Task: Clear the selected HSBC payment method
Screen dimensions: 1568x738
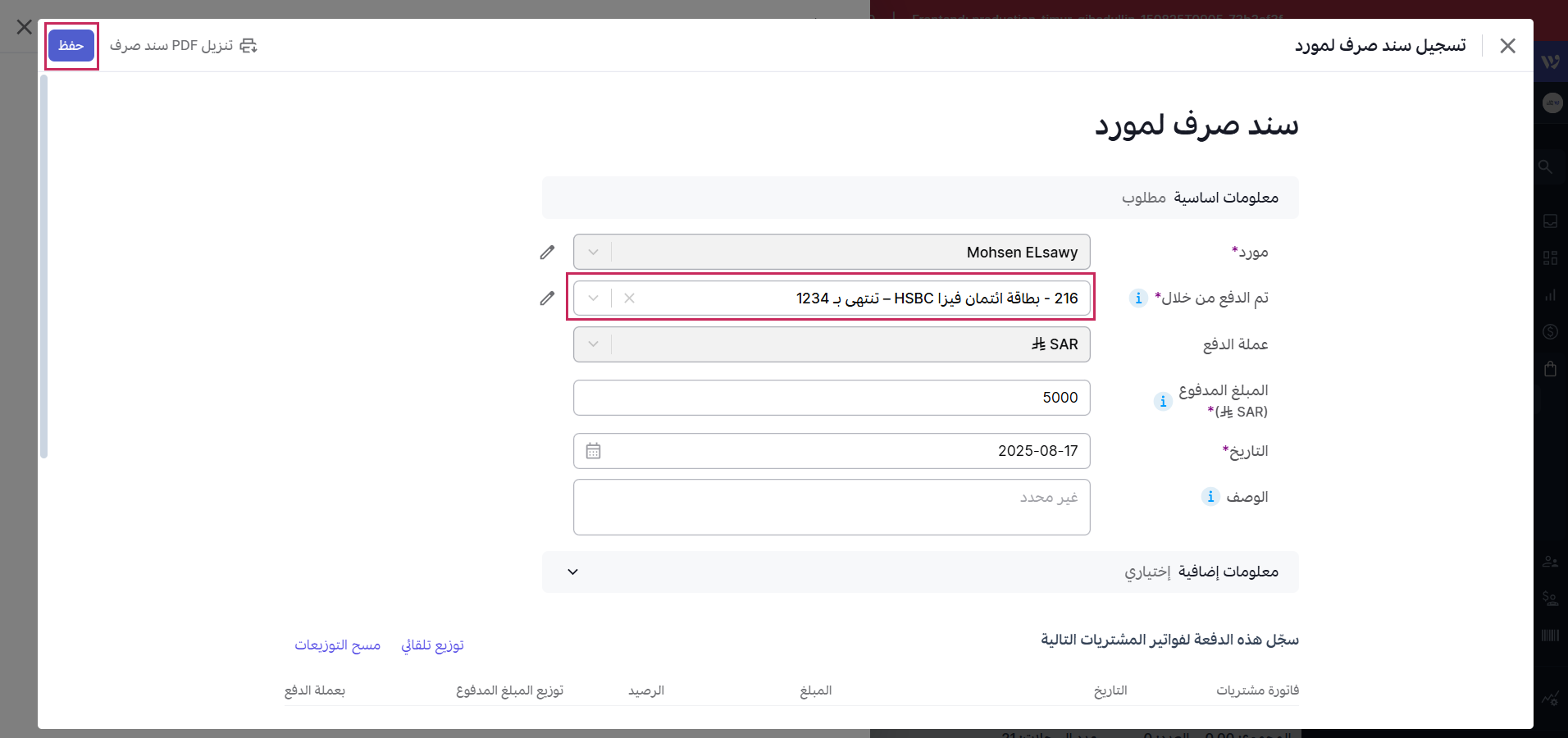Action: tap(629, 298)
